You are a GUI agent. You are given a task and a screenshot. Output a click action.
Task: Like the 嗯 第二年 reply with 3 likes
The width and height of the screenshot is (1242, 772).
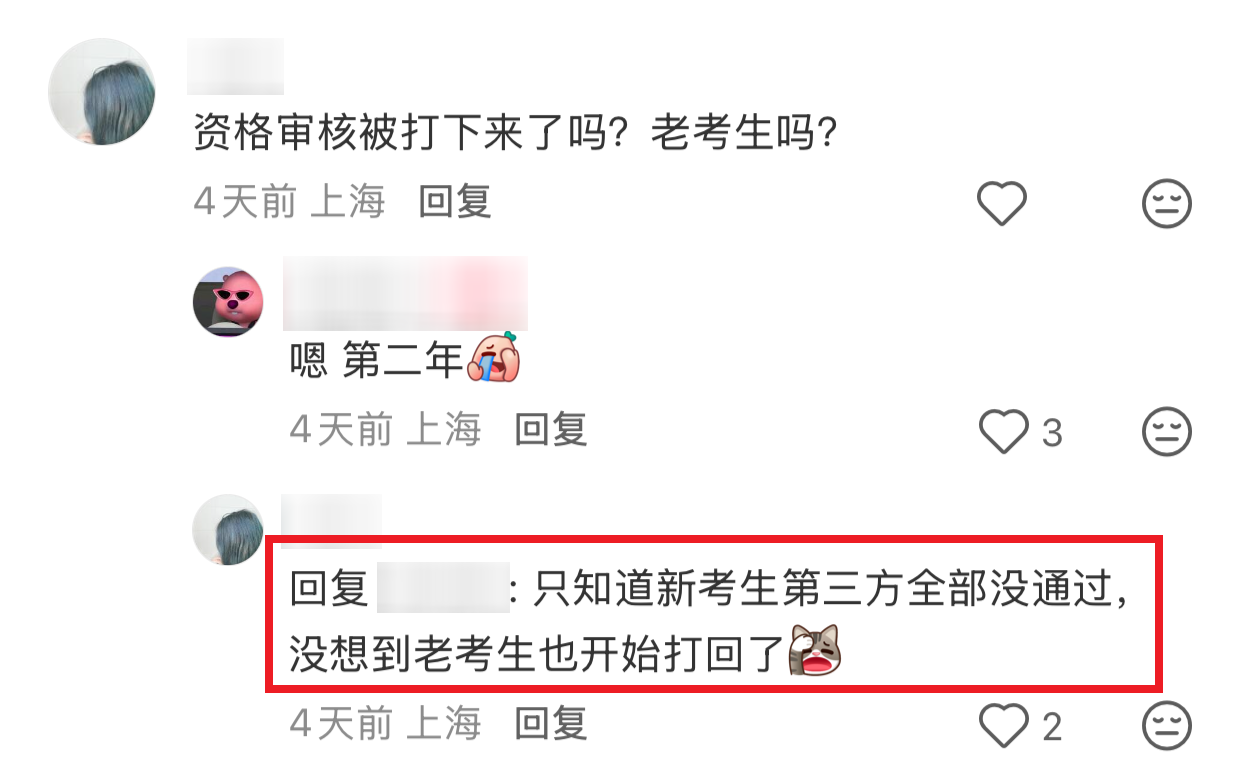tap(1003, 432)
